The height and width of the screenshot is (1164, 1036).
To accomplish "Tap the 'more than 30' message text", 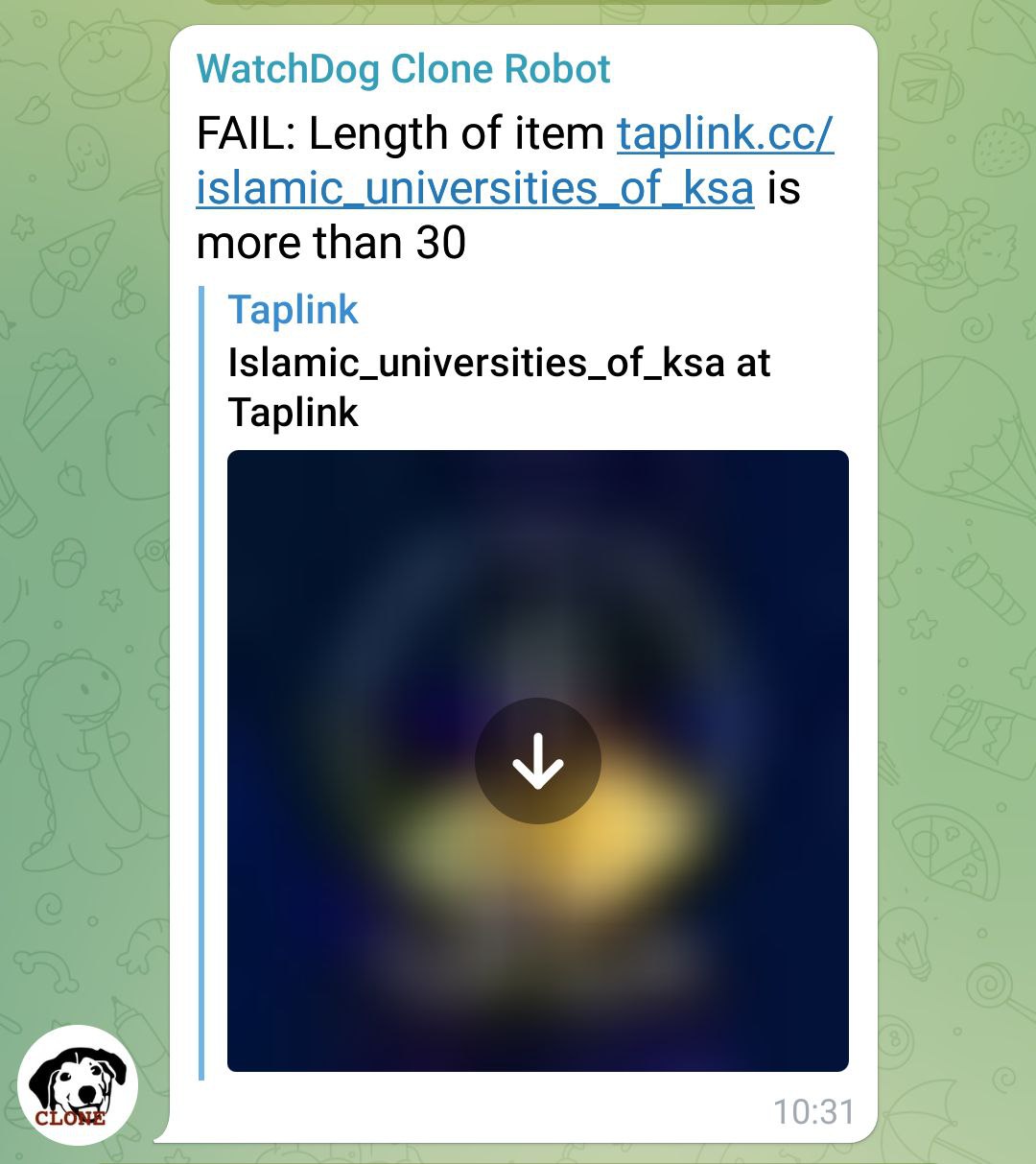I will (331, 243).
